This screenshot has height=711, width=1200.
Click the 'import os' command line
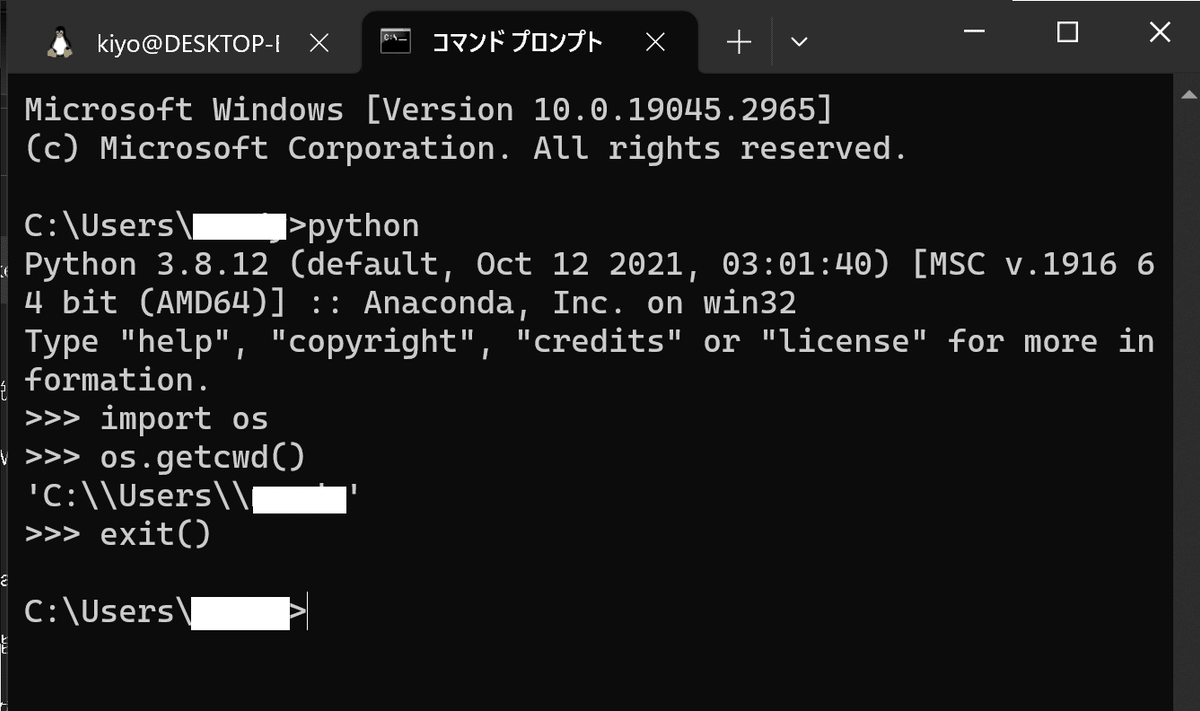(146, 418)
